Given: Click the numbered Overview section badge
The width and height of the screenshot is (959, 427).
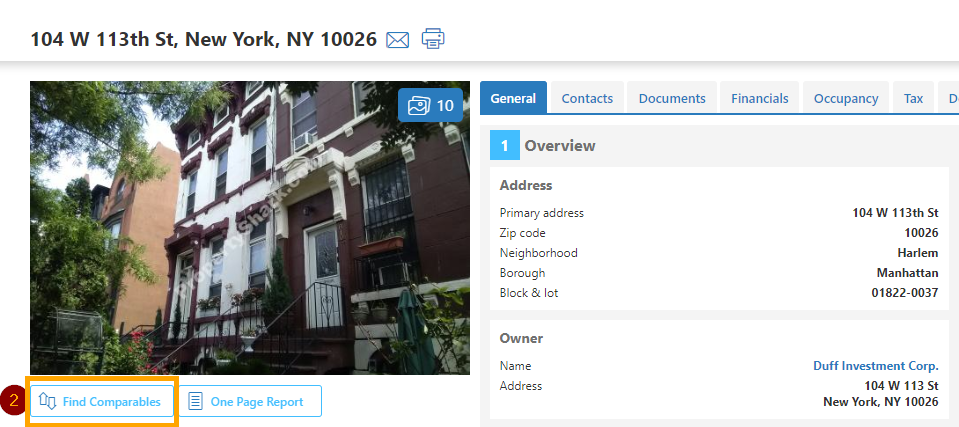Looking at the screenshot, I should coord(505,146).
